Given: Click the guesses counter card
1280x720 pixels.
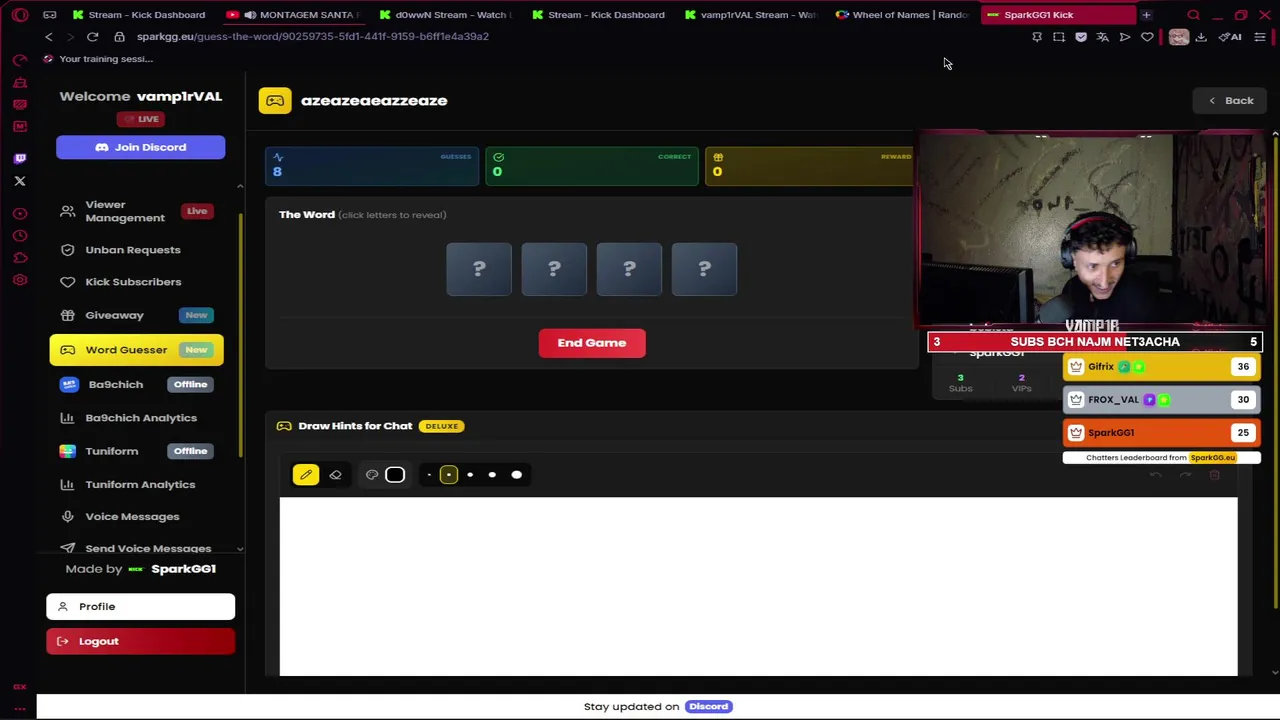Looking at the screenshot, I should tap(372, 166).
